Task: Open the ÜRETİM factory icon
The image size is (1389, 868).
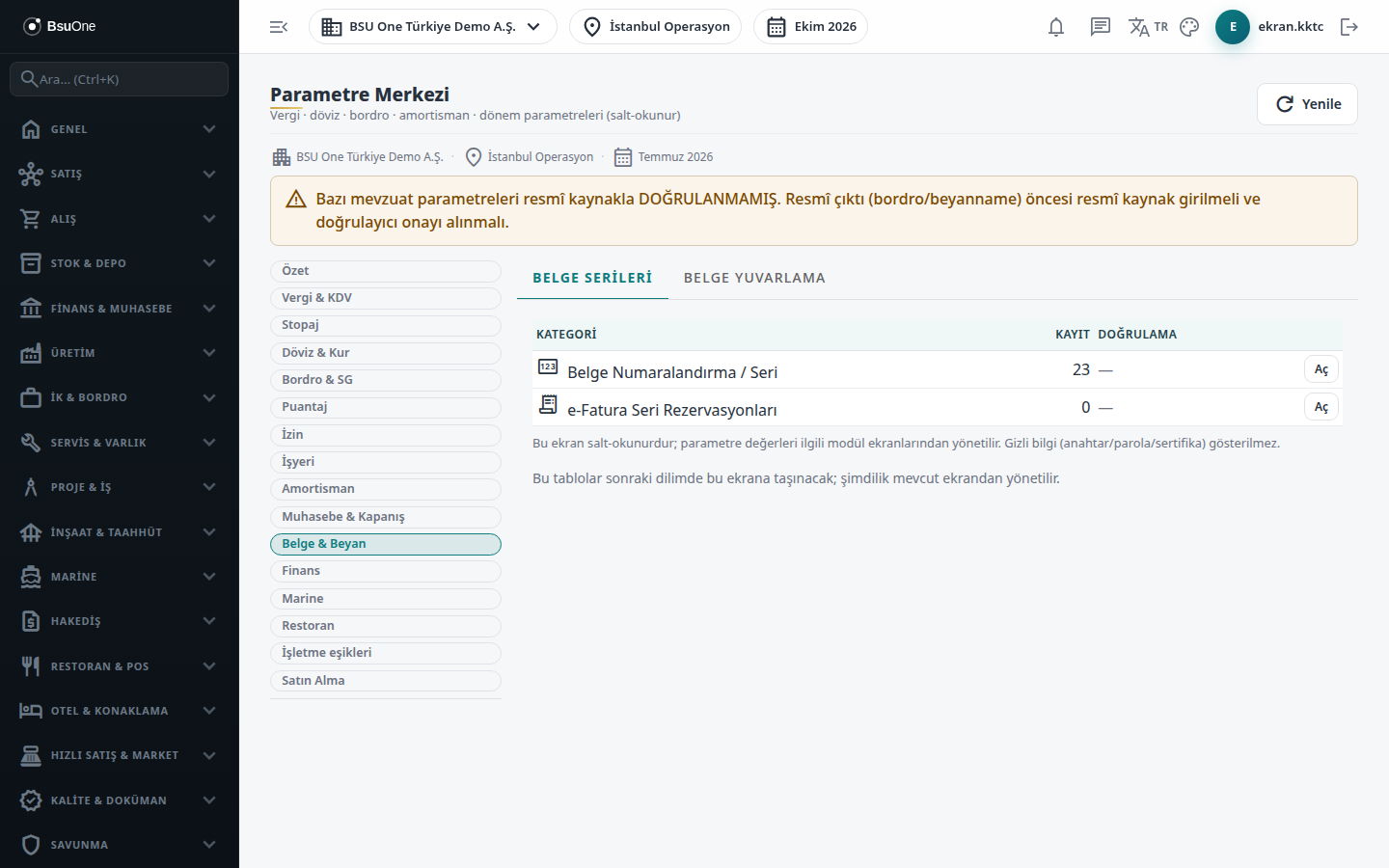Action: [31, 353]
